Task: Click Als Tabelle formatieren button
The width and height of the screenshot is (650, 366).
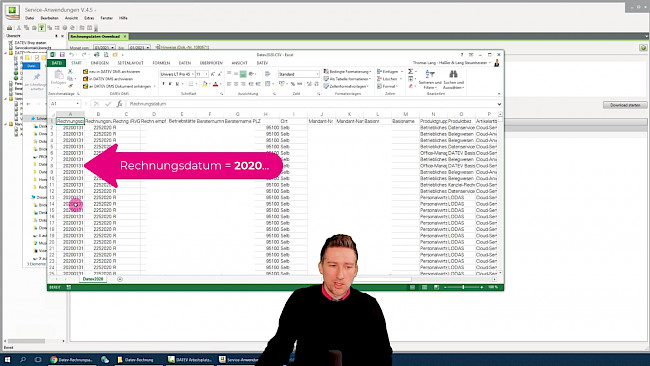Action: point(347,79)
